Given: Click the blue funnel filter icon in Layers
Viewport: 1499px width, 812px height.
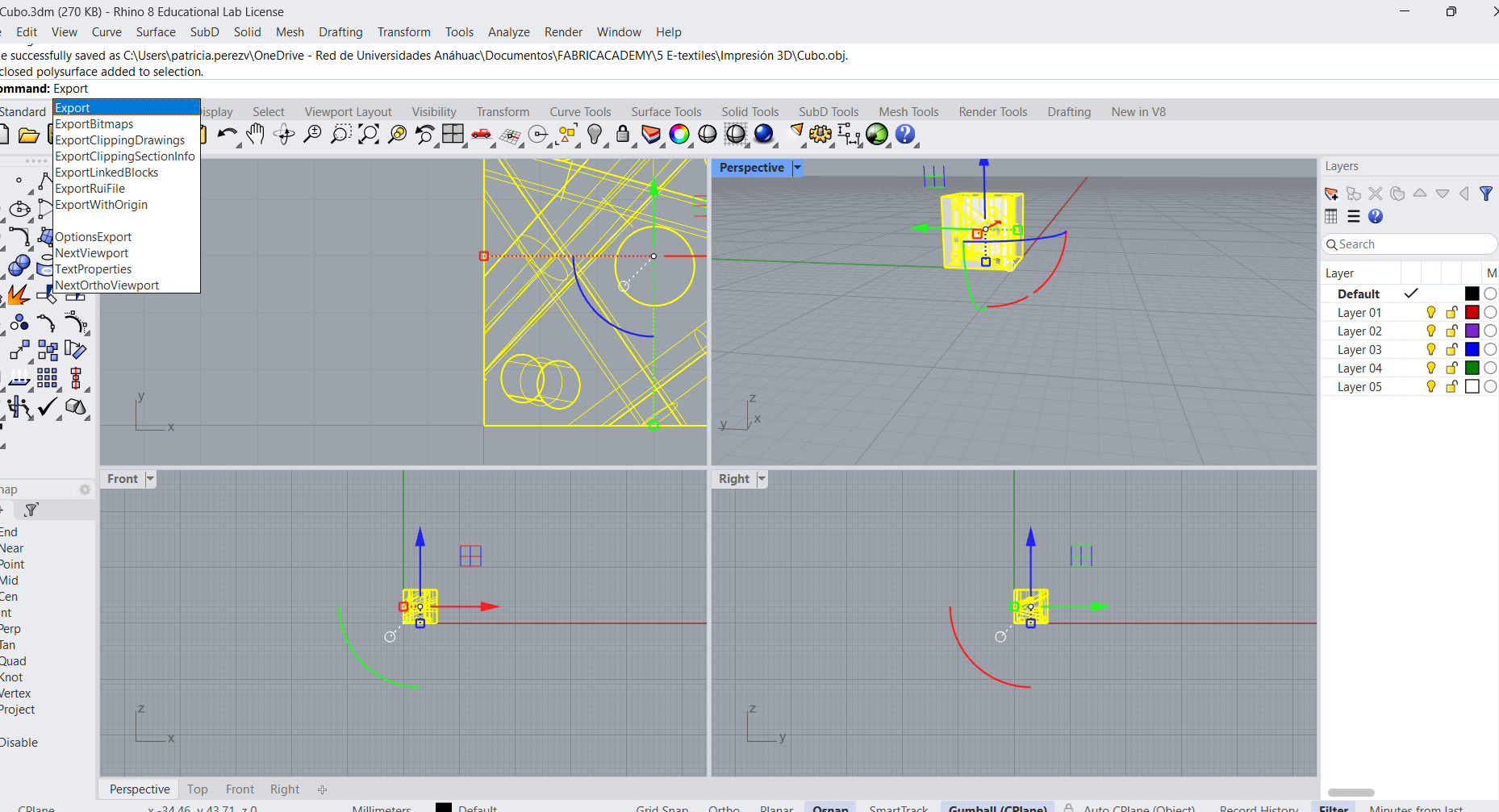Looking at the screenshot, I should (1485, 194).
